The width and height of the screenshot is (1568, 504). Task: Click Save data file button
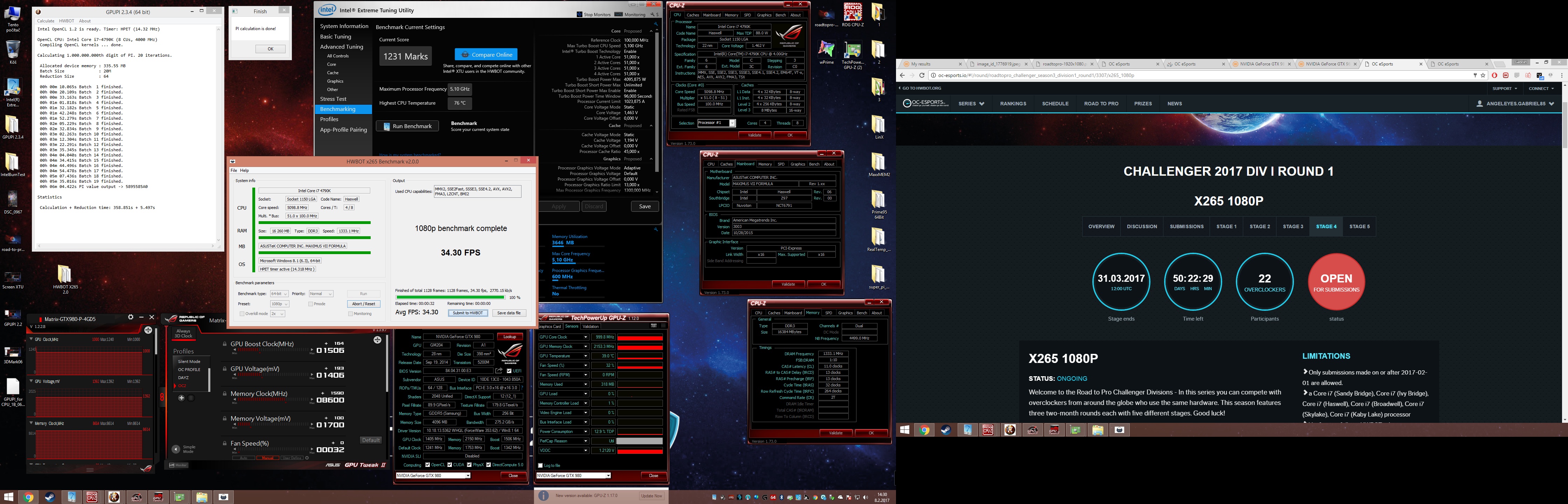[509, 313]
